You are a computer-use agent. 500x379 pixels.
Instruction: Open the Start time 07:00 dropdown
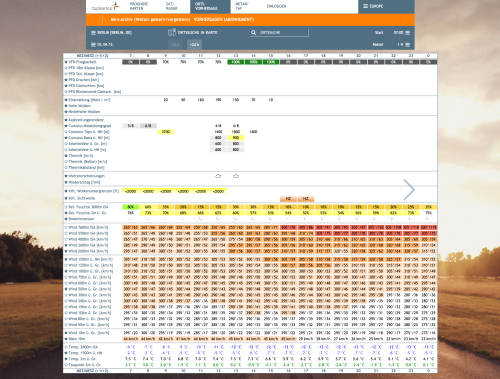(402, 33)
